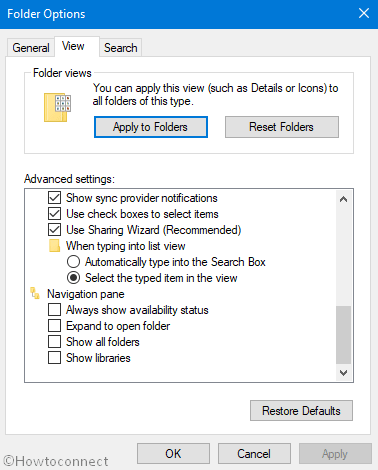
Task: Click the Advanced settings scrollbar thumb
Action: pos(343,335)
